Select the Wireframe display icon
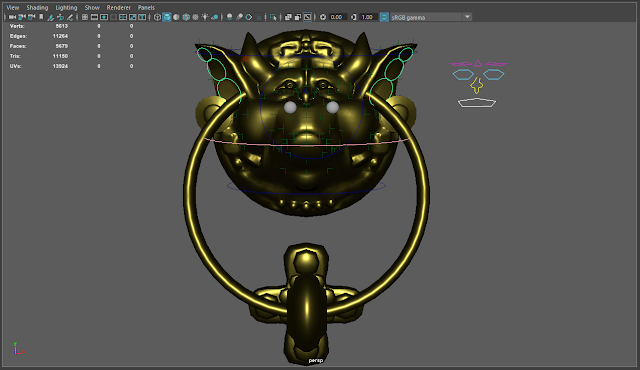The width and height of the screenshot is (640, 370). pyautogui.click(x=157, y=17)
